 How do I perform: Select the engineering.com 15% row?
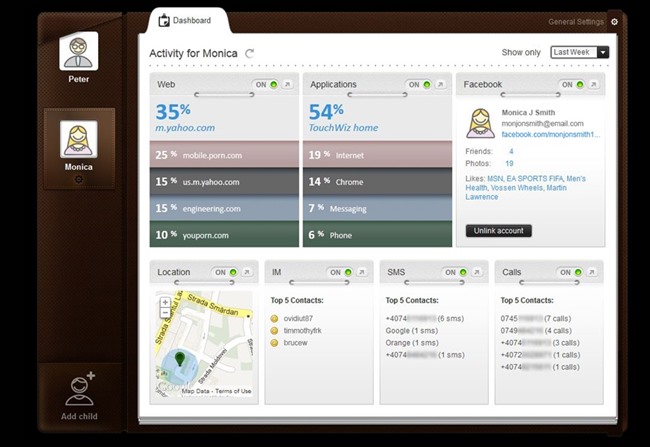(224, 208)
